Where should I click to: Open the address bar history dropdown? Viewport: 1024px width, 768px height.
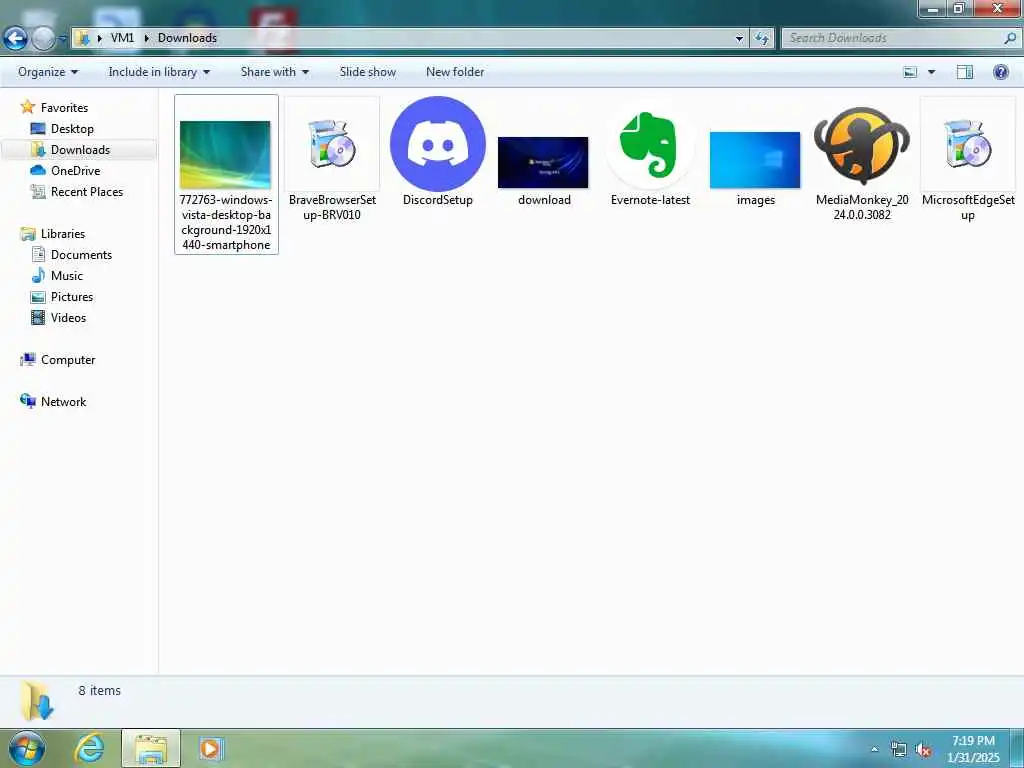739,39
